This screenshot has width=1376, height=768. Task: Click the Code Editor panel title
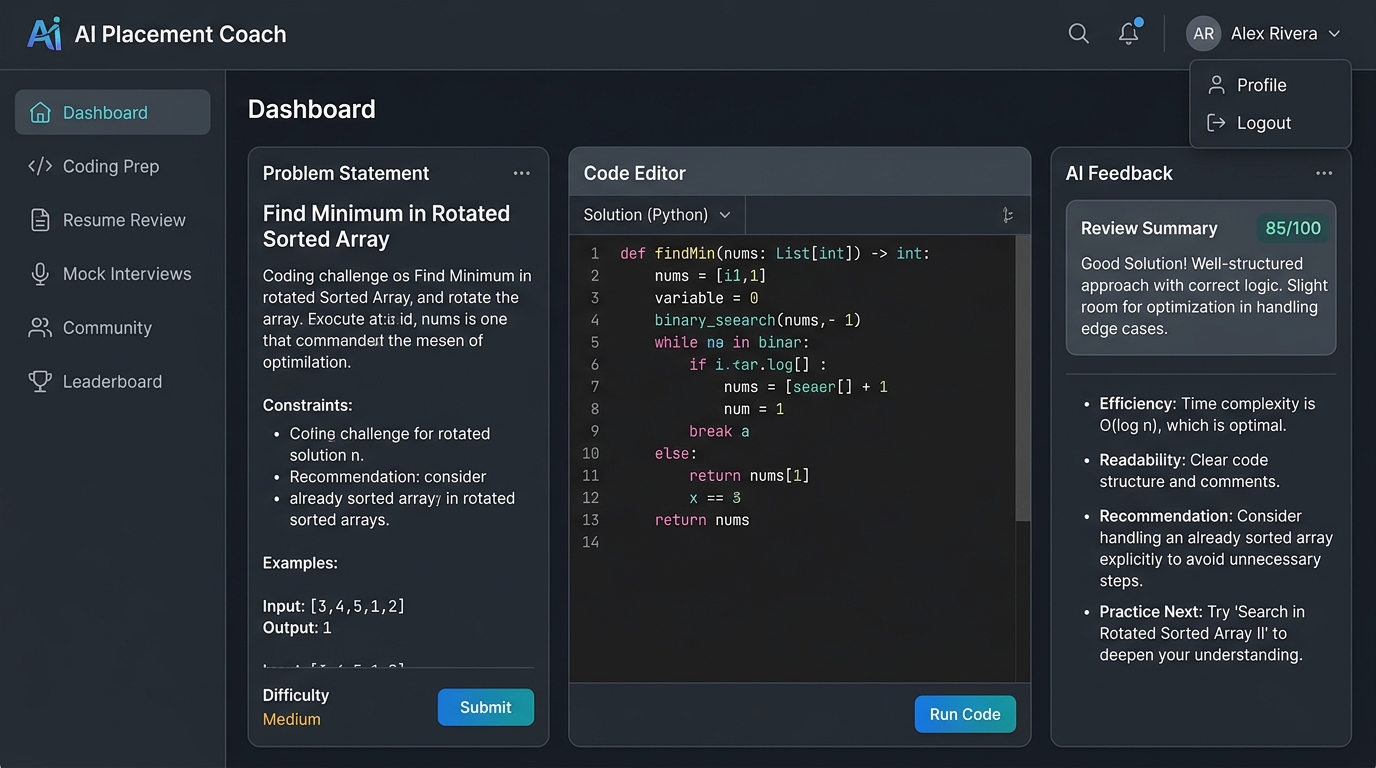point(635,173)
